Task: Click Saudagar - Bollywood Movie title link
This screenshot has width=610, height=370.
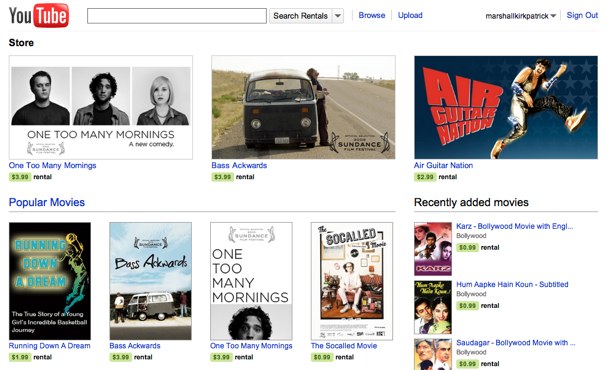Action: [515, 343]
